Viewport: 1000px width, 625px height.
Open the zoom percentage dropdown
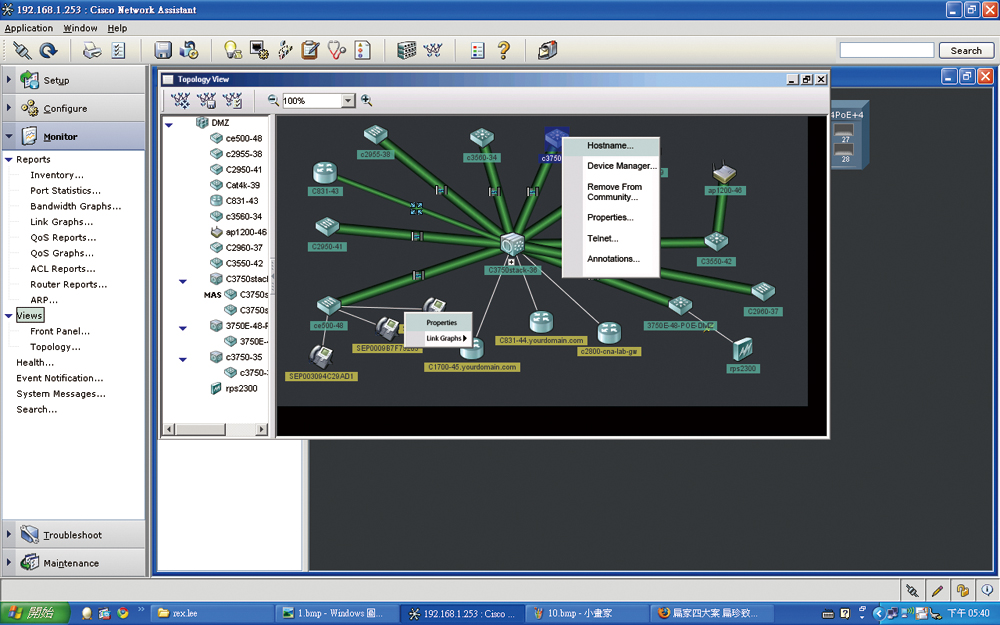click(348, 100)
